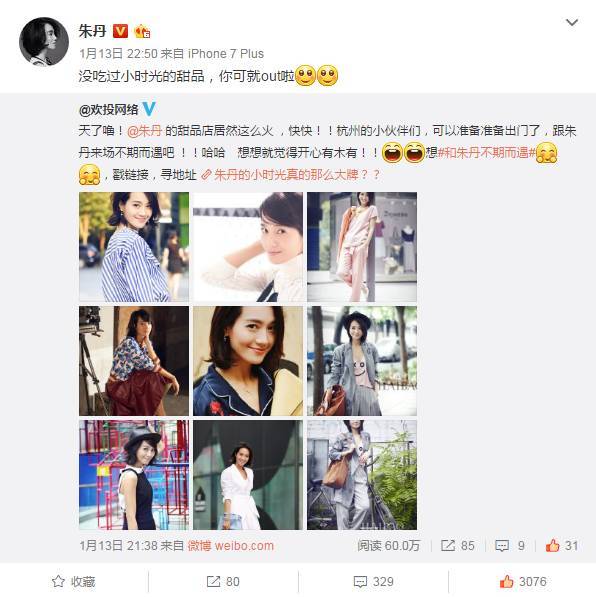Open the post options chevron dropdown
Image resolution: width=596 pixels, height=597 pixels.
tap(572, 23)
